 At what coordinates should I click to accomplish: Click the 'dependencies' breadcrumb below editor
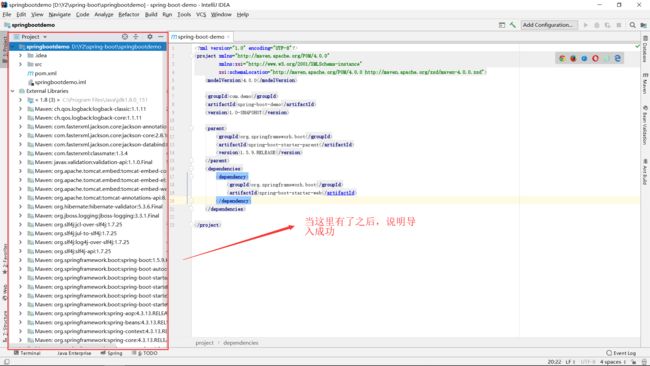(240, 342)
